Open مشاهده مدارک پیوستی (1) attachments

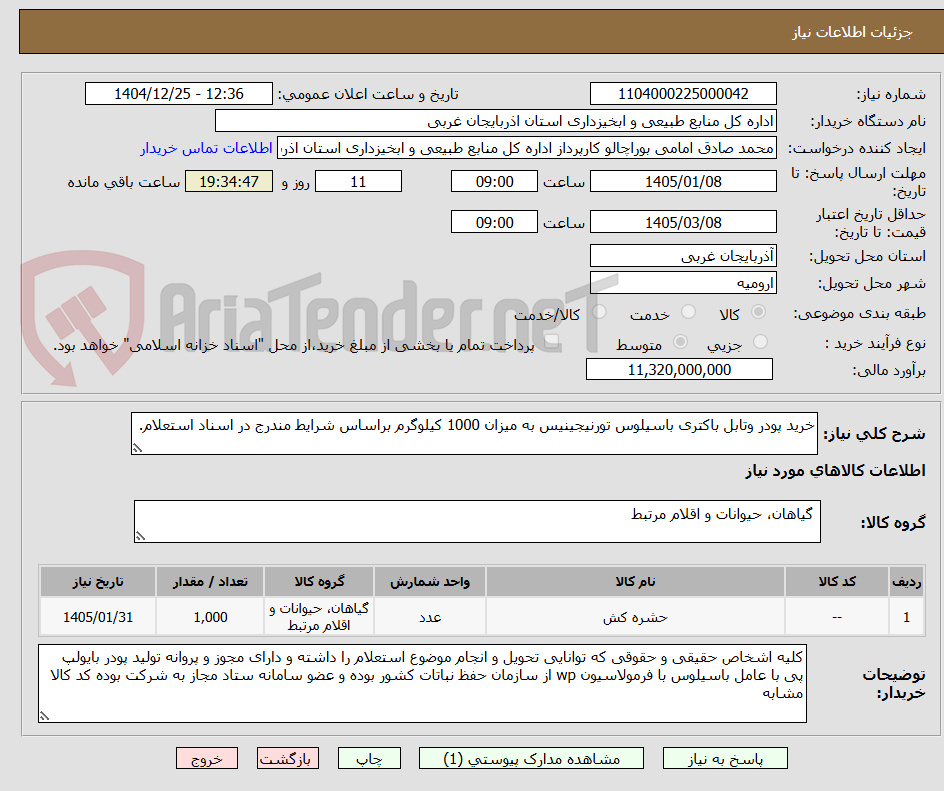coord(531,758)
